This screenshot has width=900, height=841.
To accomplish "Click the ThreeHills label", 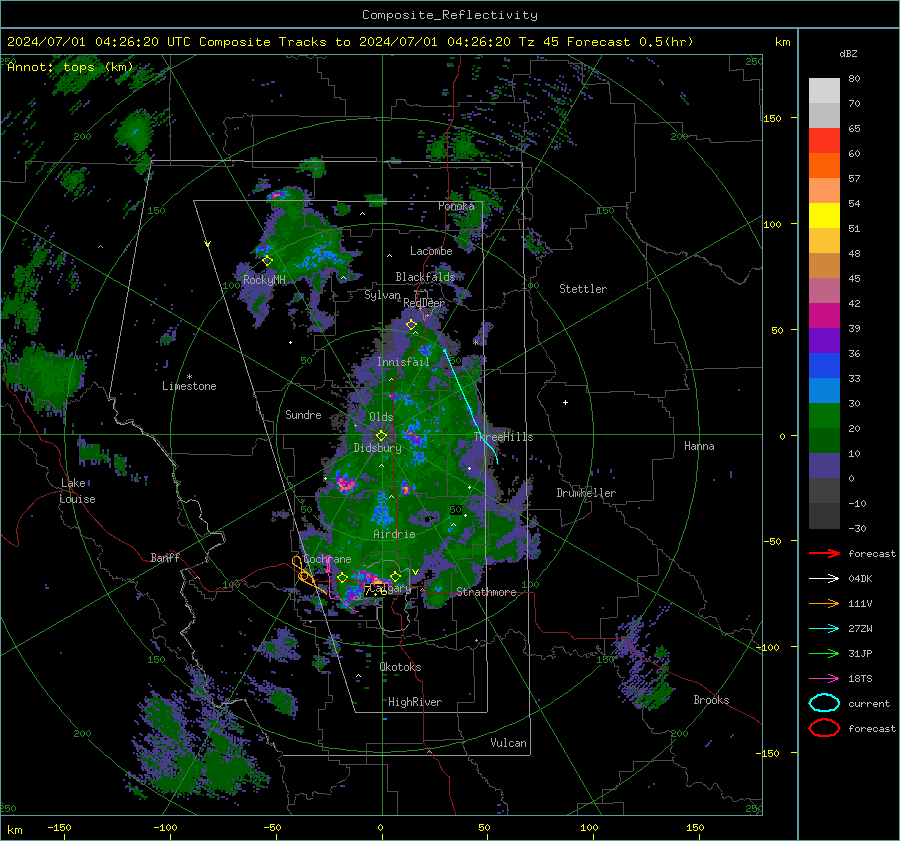I will click(504, 437).
